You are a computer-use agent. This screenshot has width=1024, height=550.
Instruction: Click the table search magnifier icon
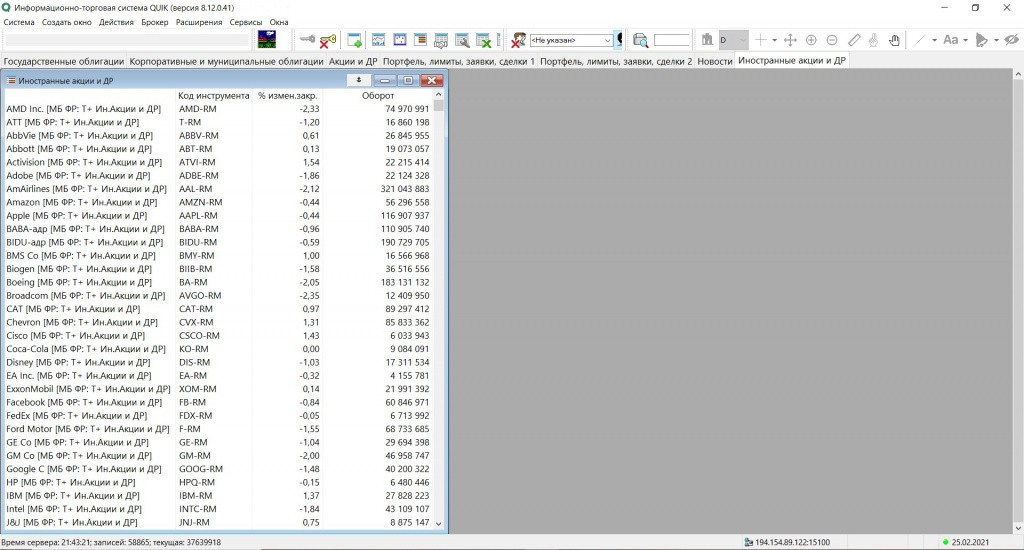(x=462, y=40)
